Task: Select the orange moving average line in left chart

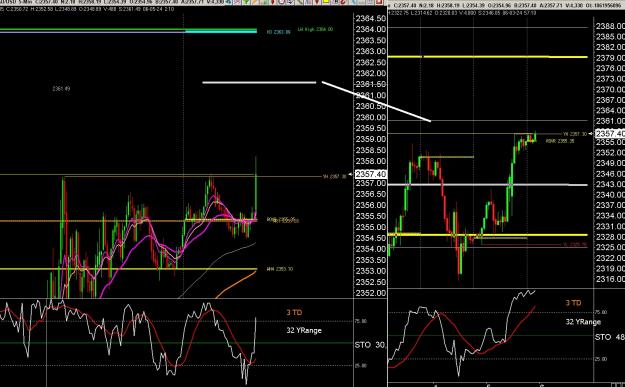Action: click(x=236, y=285)
